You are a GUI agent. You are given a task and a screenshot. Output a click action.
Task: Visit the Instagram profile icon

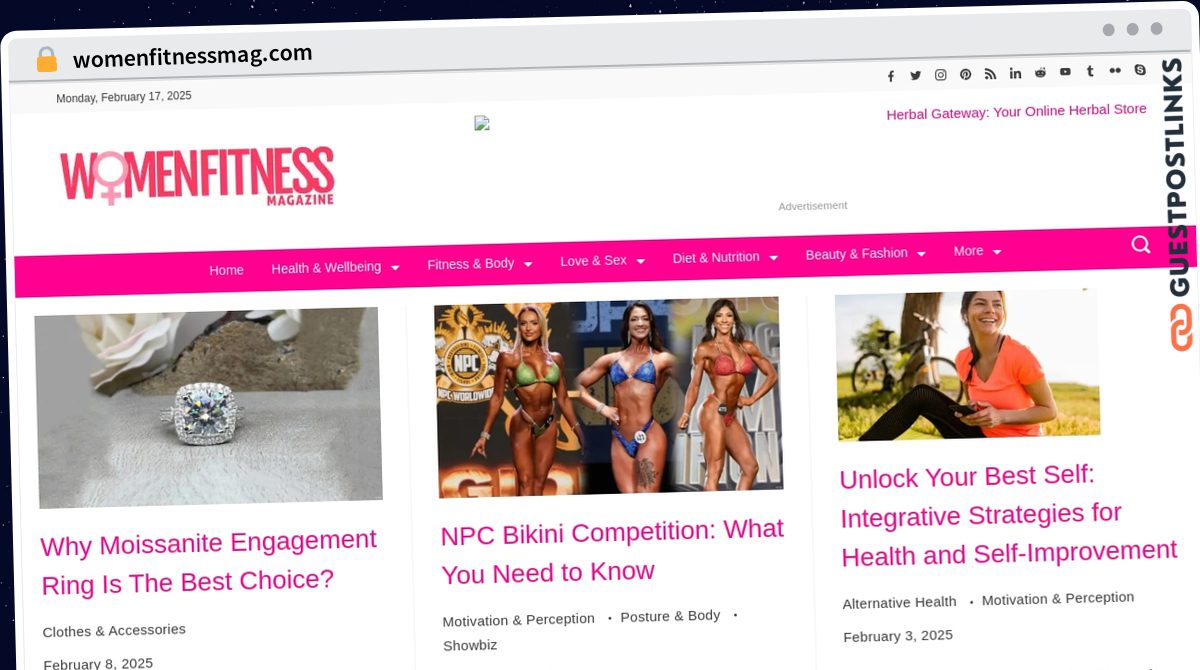point(940,75)
